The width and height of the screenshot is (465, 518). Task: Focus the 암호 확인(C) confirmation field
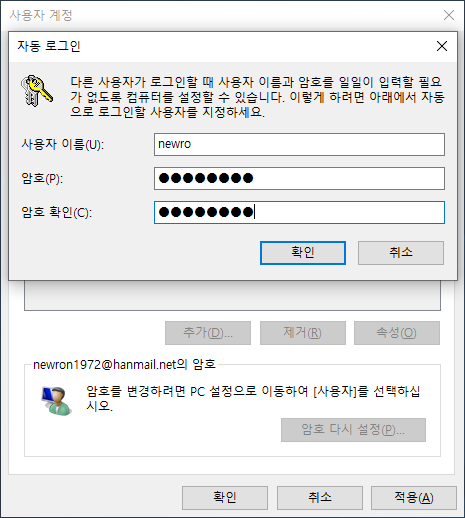pyautogui.click(x=299, y=212)
